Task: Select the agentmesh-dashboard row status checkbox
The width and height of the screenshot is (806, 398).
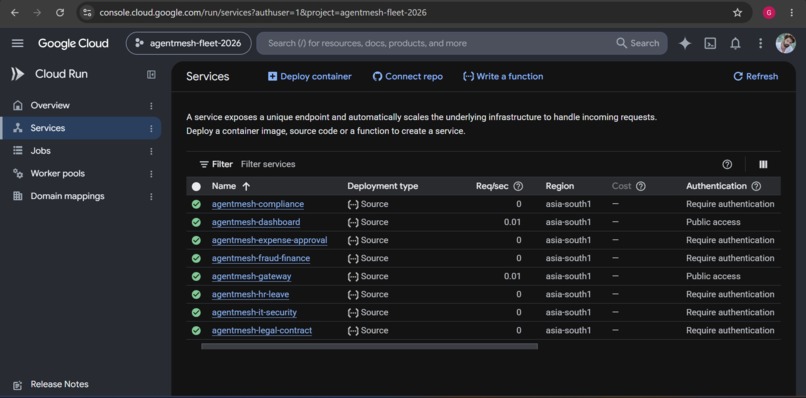Action: 196,222
